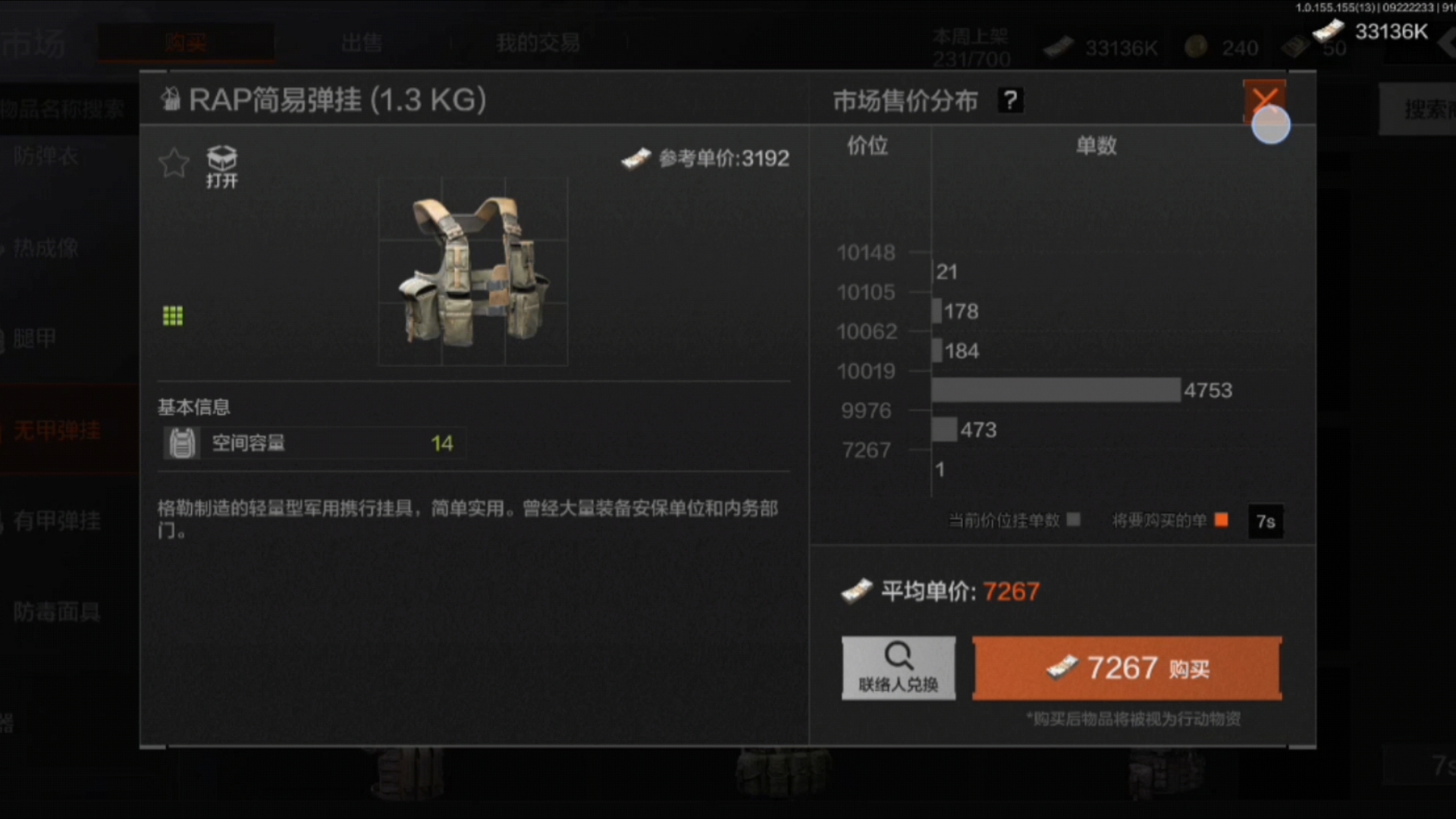Open the item box icon labeled 打开
Image resolution: width=1456 pixels, height=819 pixels.
tap(221, 167)
